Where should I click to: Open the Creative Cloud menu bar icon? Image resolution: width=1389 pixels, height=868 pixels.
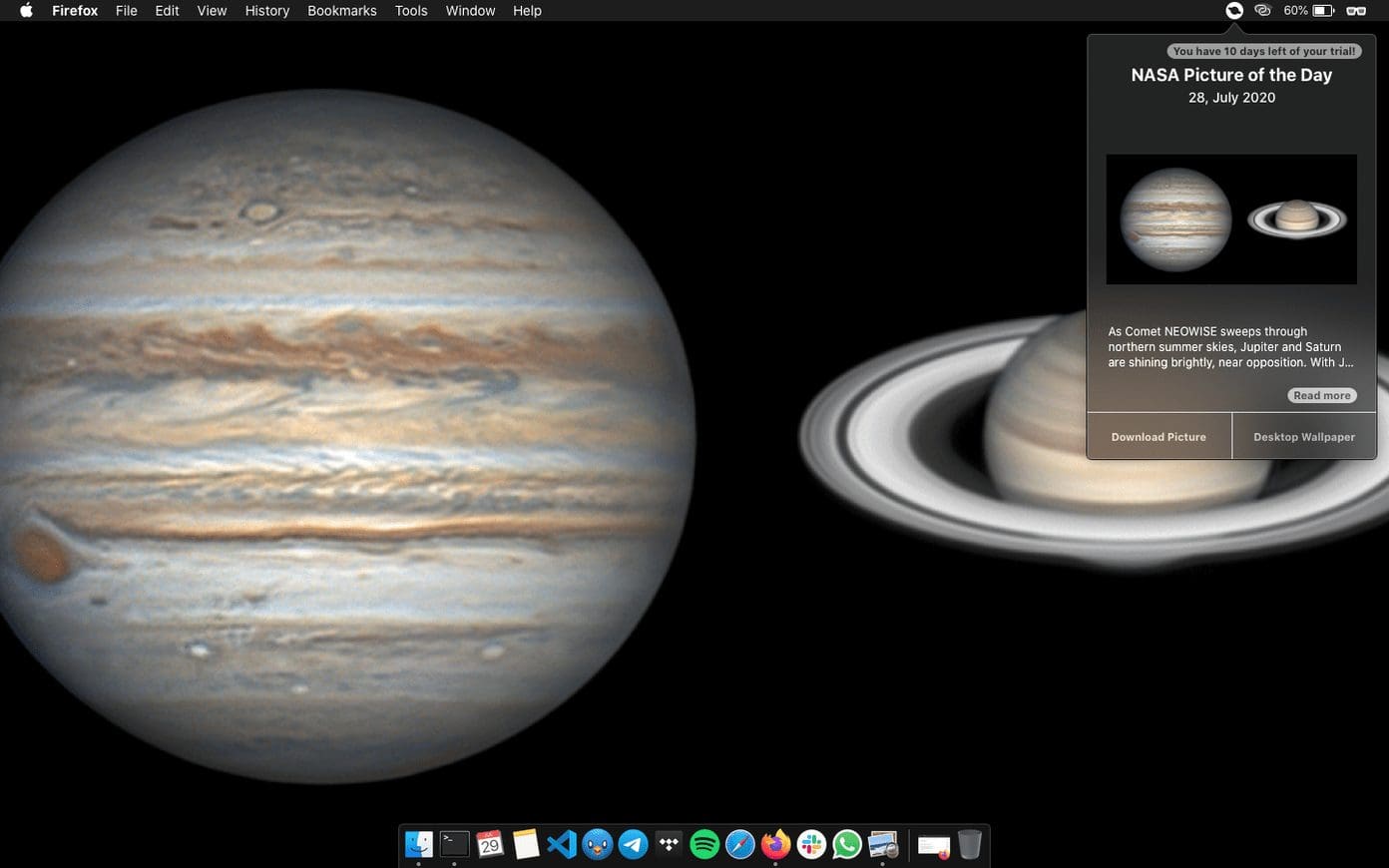coord(1263,11)
